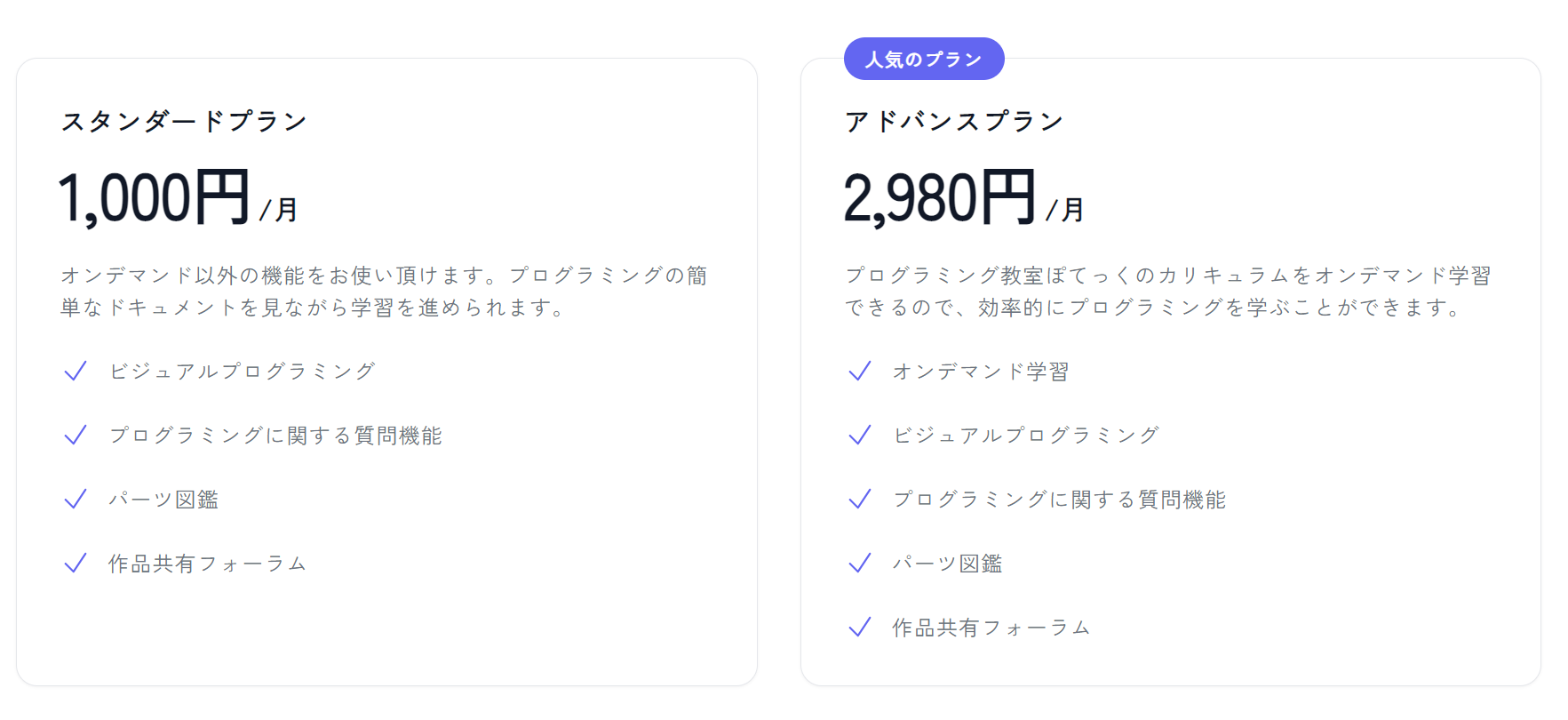Click the 2,980円 price text
1568x720 pixels.
point(939,197)
